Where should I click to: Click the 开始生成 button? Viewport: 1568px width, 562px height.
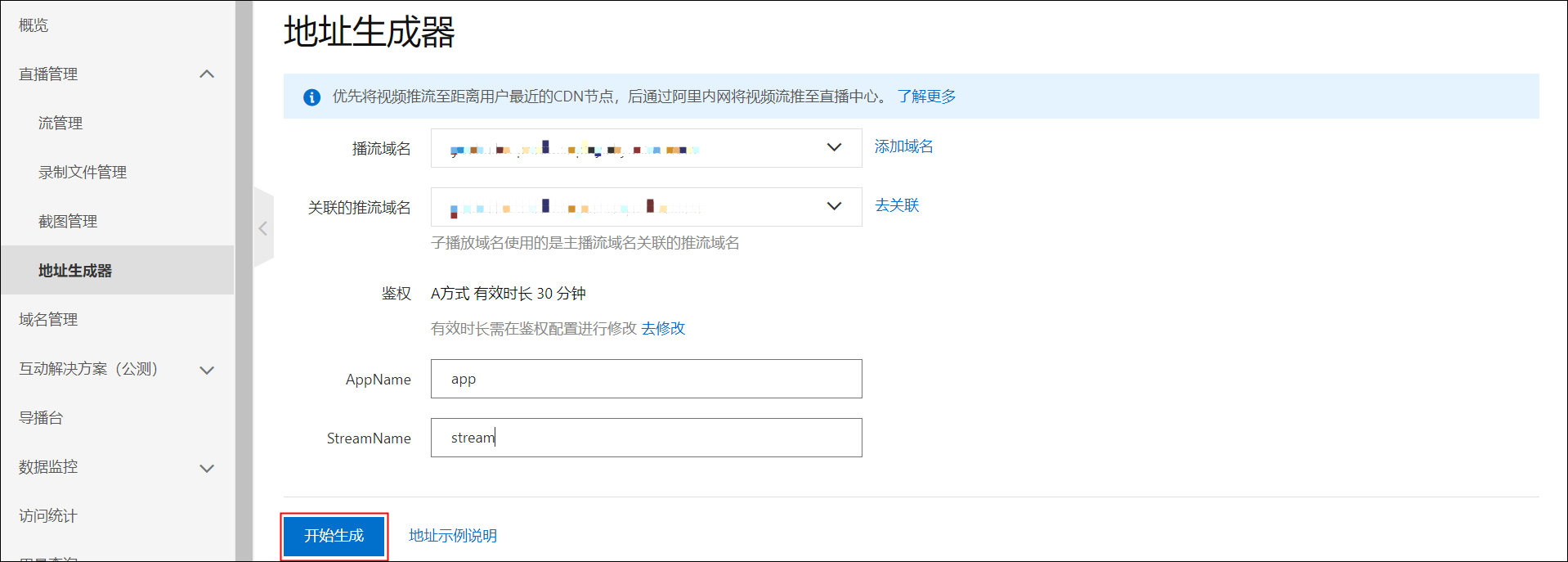pos(334,536)
